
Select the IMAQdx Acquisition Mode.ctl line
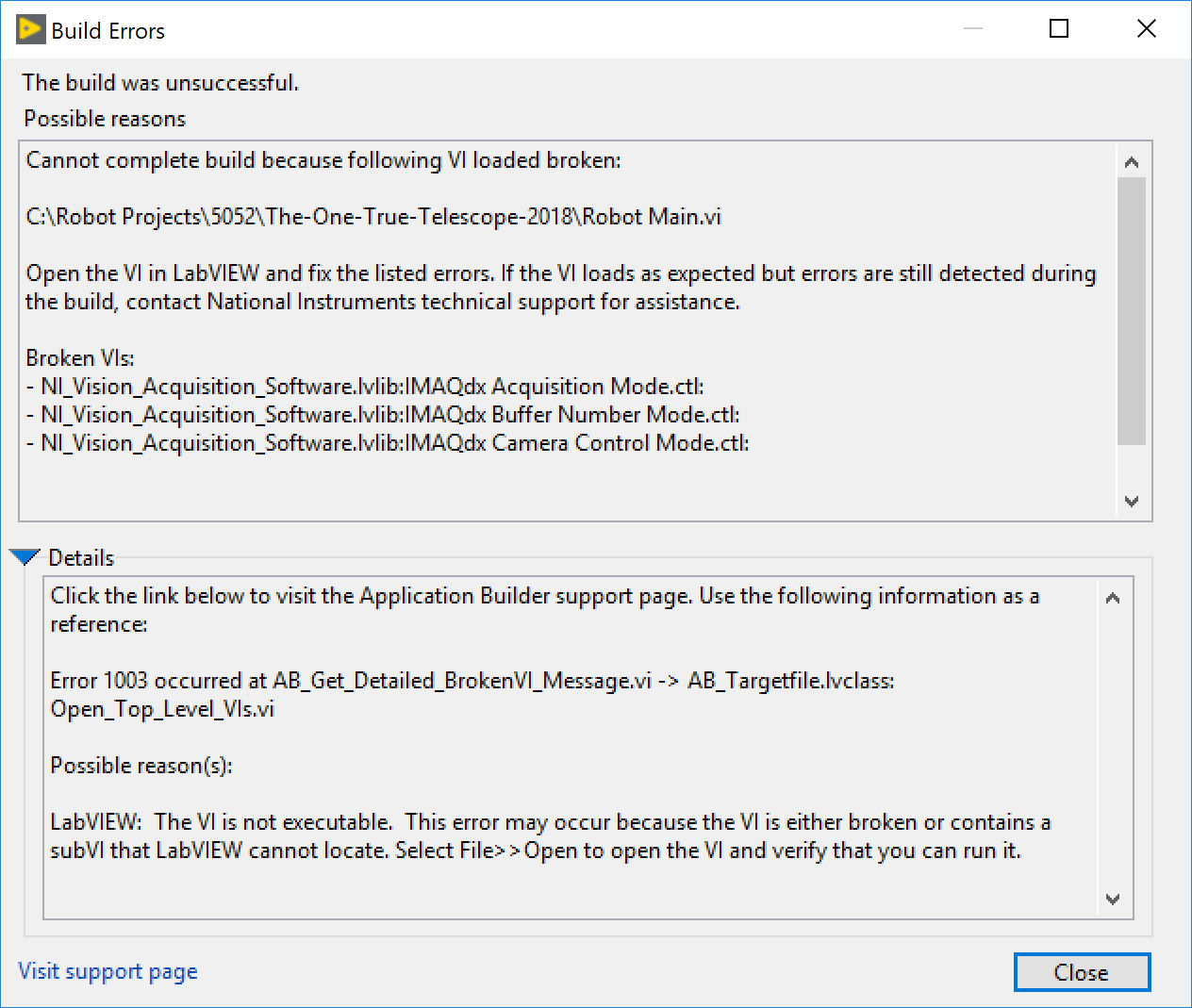point(365,387)
